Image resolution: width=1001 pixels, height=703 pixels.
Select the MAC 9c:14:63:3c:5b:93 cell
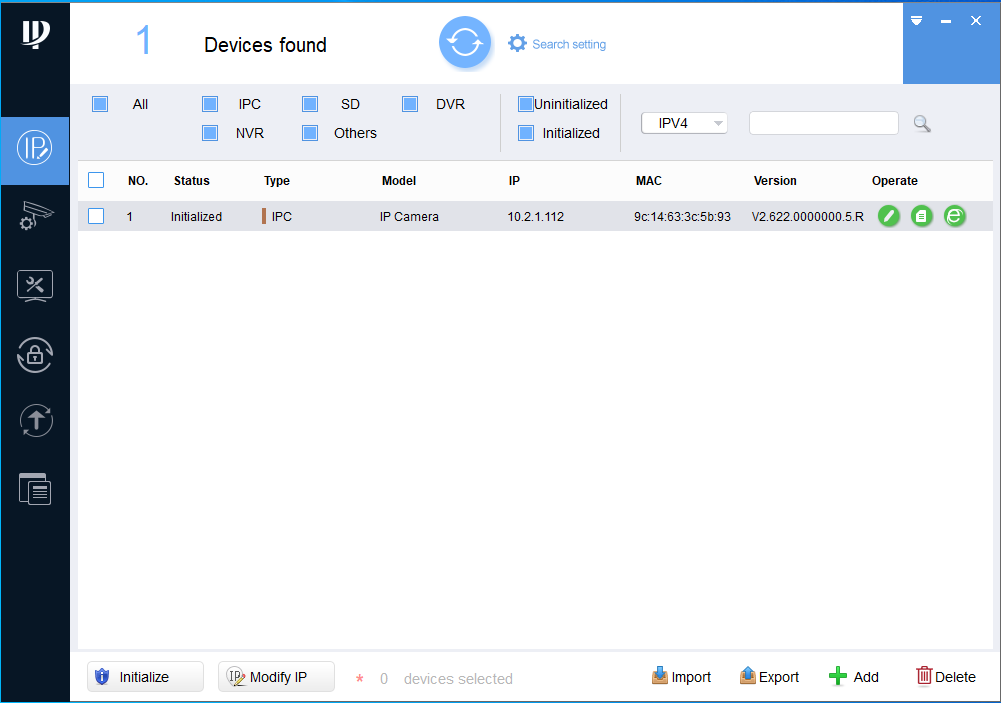coord(682,216)
